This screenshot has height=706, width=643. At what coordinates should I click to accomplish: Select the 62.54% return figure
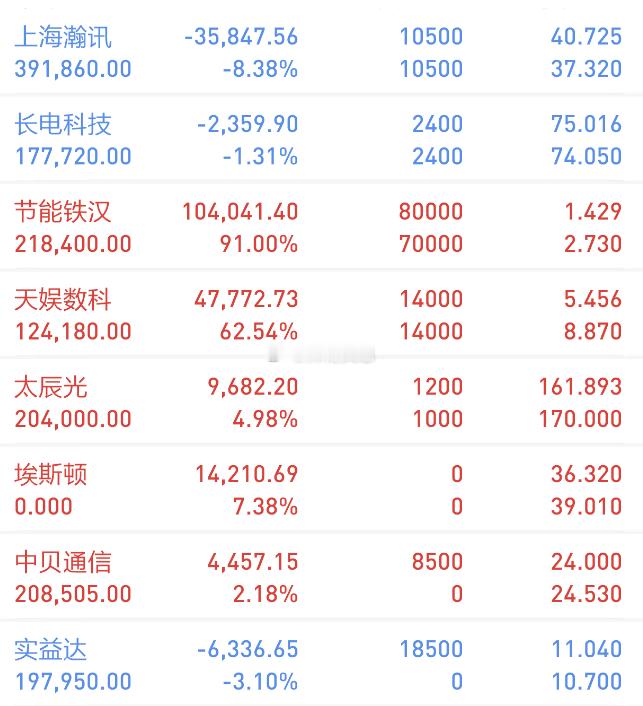tap(259, 332)
